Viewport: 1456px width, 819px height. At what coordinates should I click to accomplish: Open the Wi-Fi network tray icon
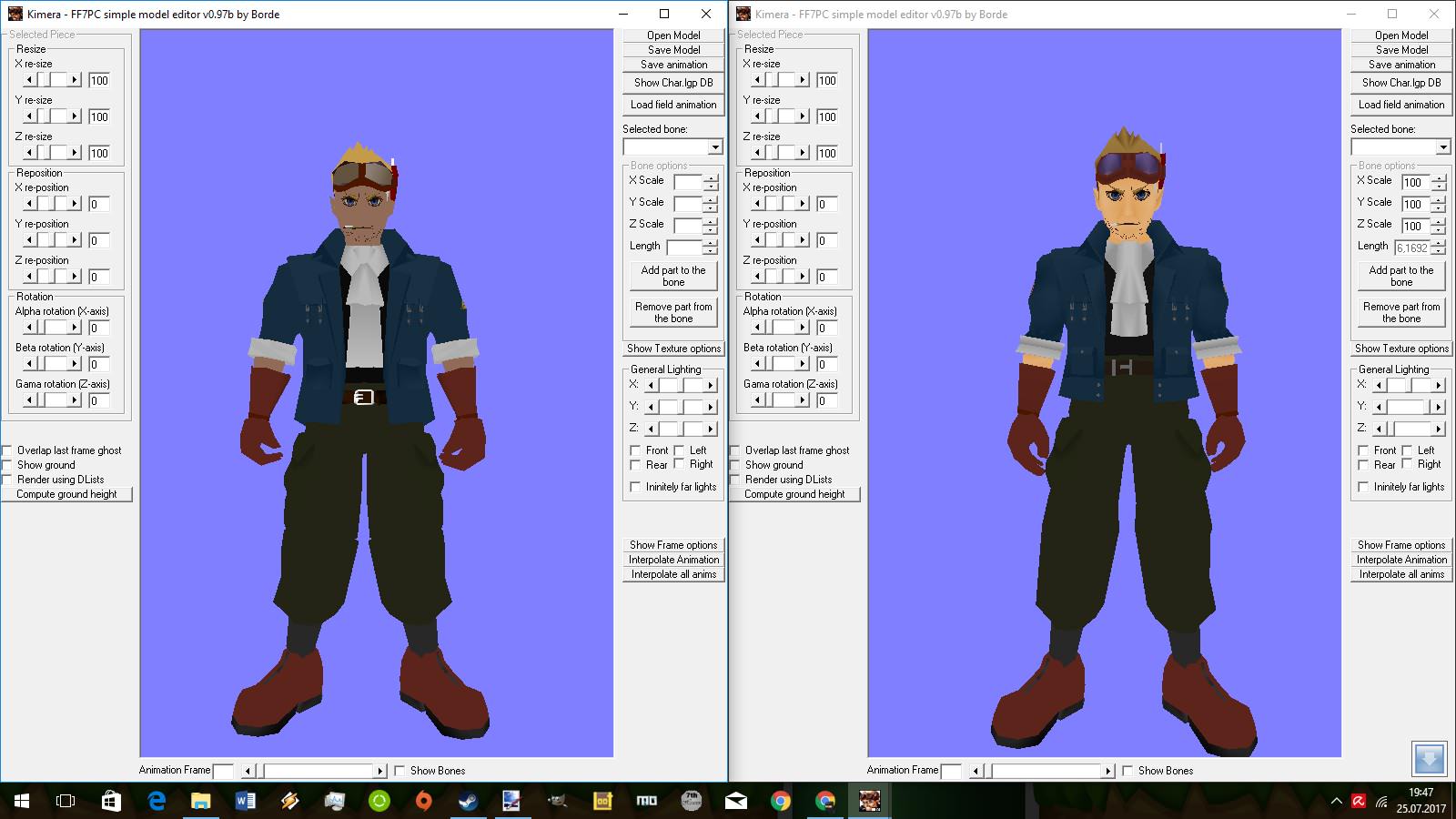(x=1382, y=802)
